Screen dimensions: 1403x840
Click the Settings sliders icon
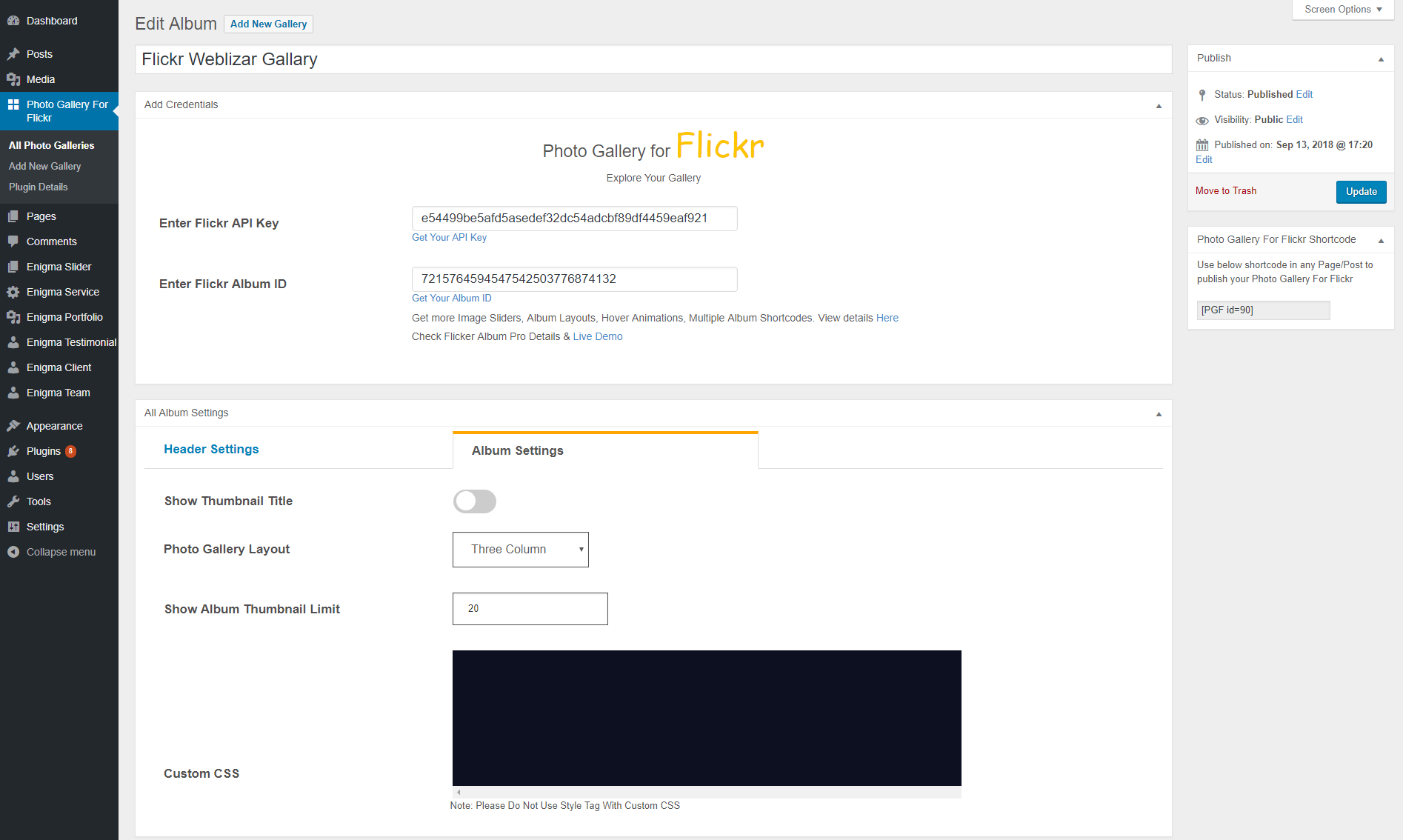point(13,527)
